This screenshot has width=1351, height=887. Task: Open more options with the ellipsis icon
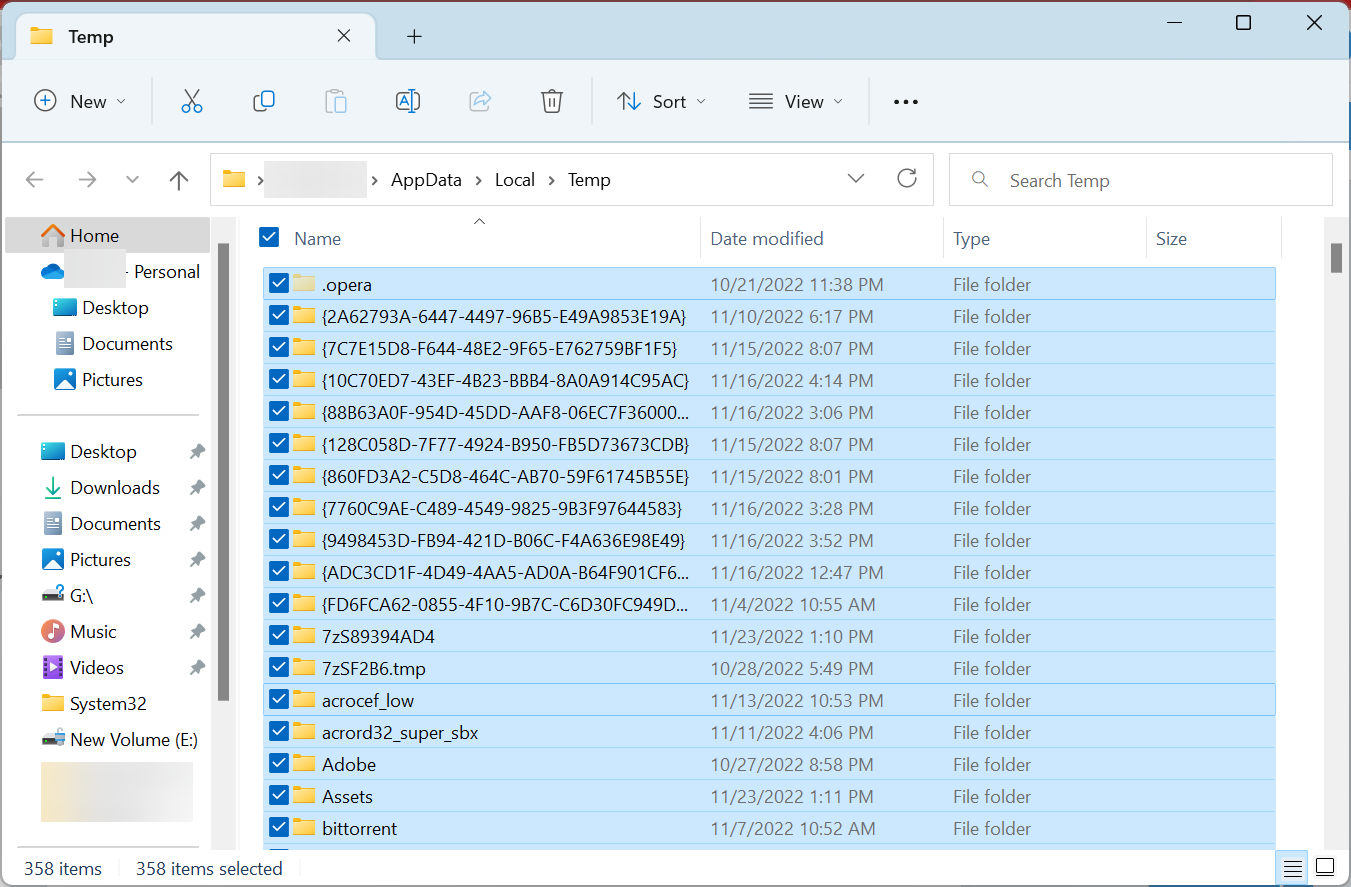pyautogui.click(x=905, y=101)
